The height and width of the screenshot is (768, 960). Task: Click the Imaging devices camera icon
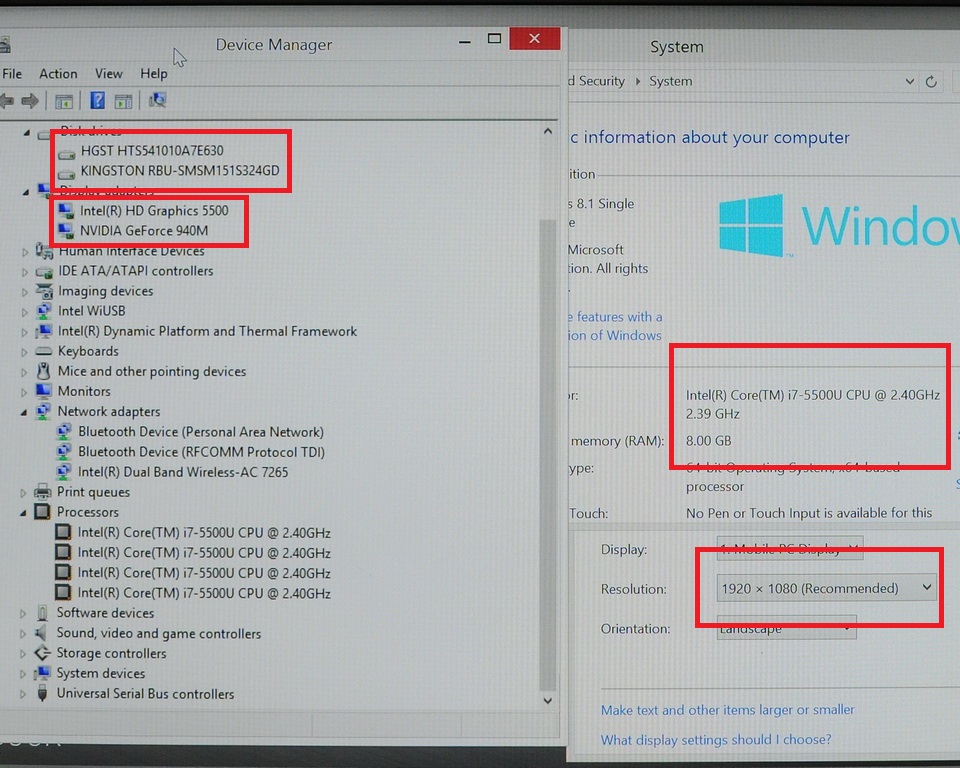(44, 291)
